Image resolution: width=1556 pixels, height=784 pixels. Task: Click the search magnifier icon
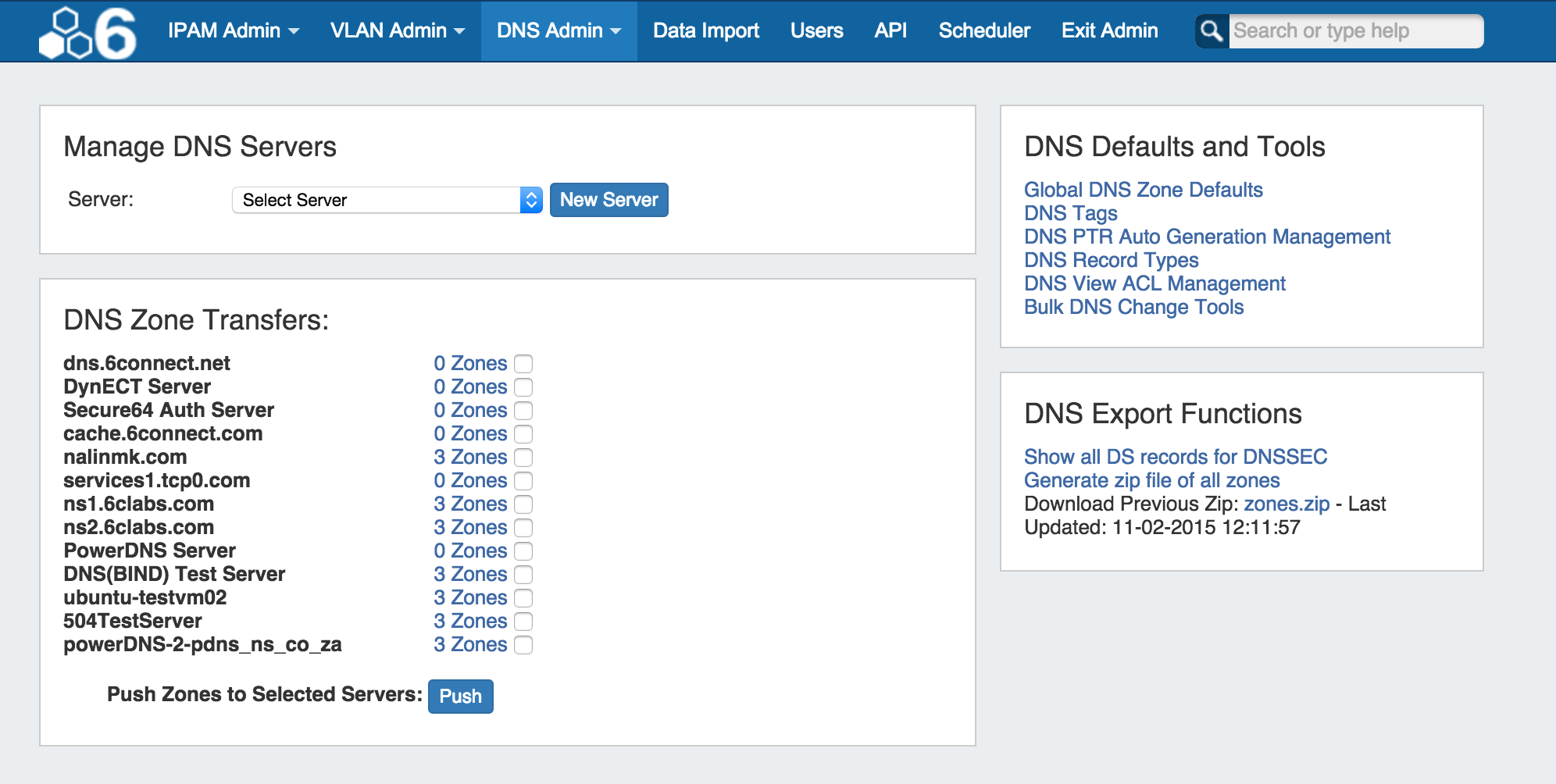pyautogui.click(x=1212, y=31)
